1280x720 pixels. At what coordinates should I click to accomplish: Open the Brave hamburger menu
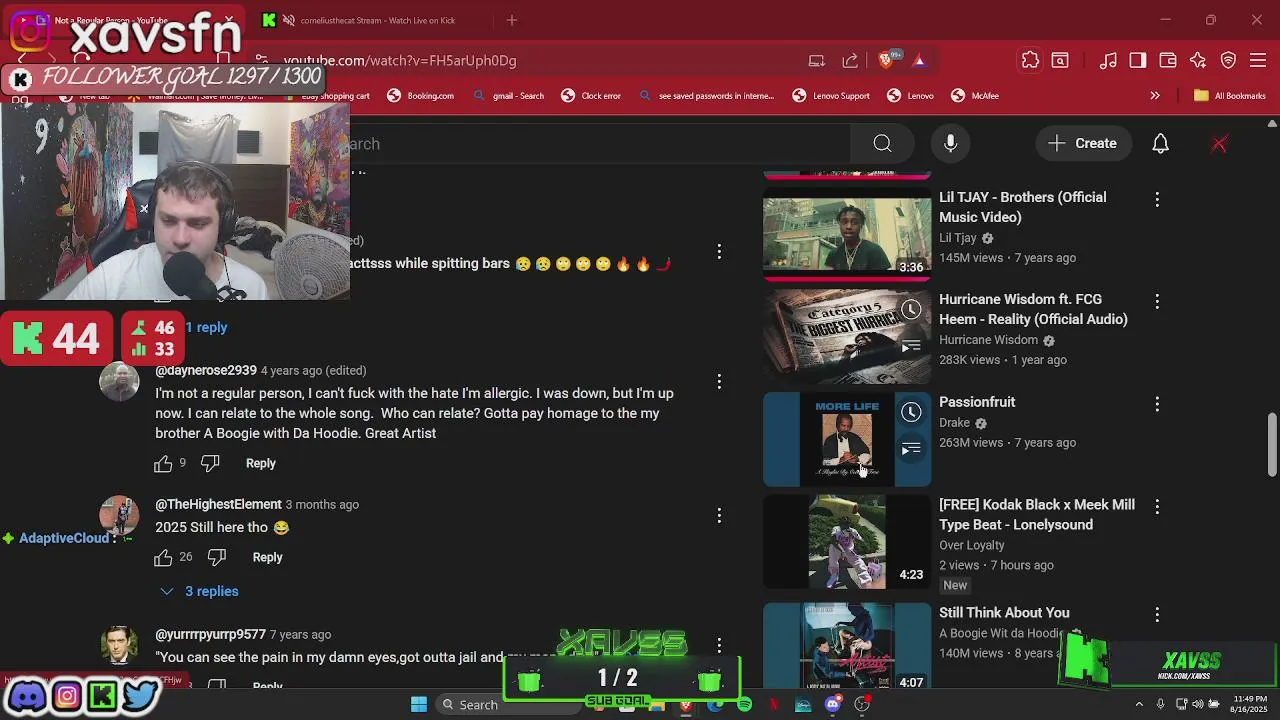click(x=1259, y=61)
